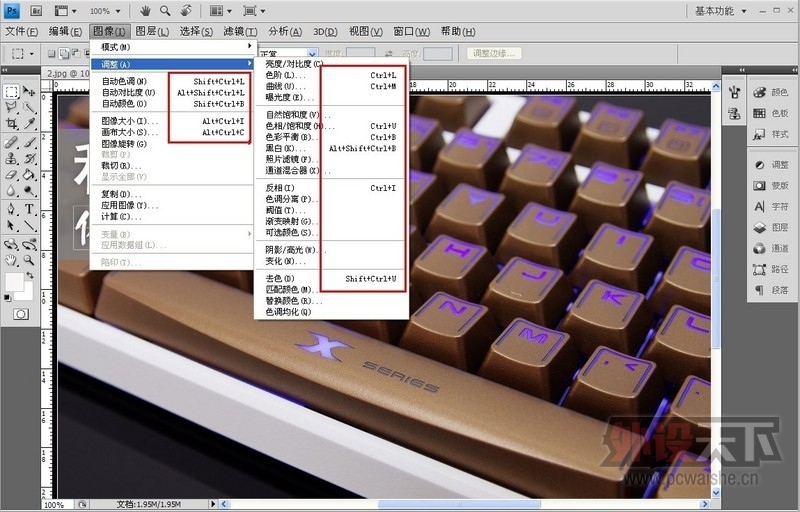Image resolution: width=800 pixels, height=512 pixels.
Task: Select the Move tool
Action: coord(29,92)
